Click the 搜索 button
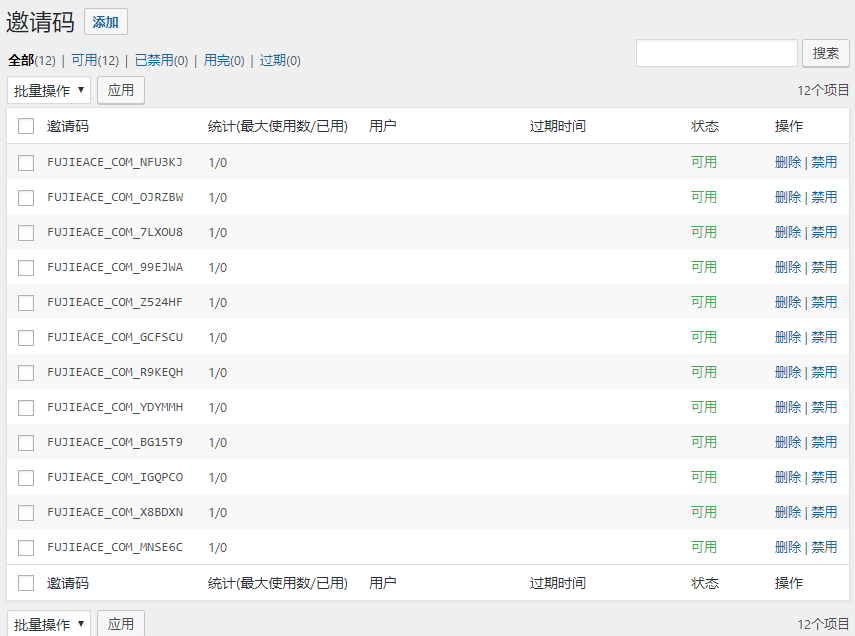 pyautogui.click(x=825, y=53)
